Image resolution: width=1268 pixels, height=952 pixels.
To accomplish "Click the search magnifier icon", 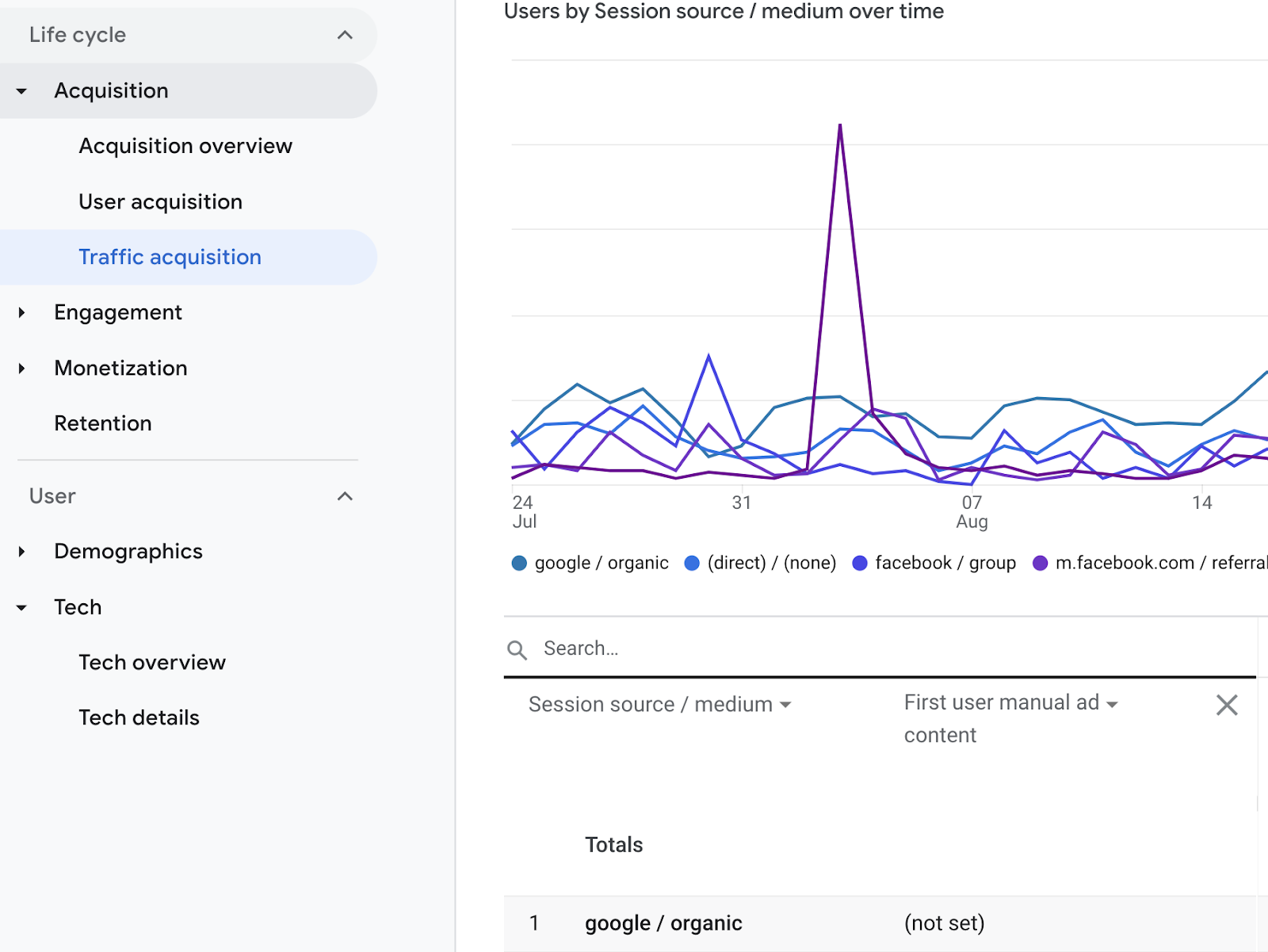I will point(517,650).
